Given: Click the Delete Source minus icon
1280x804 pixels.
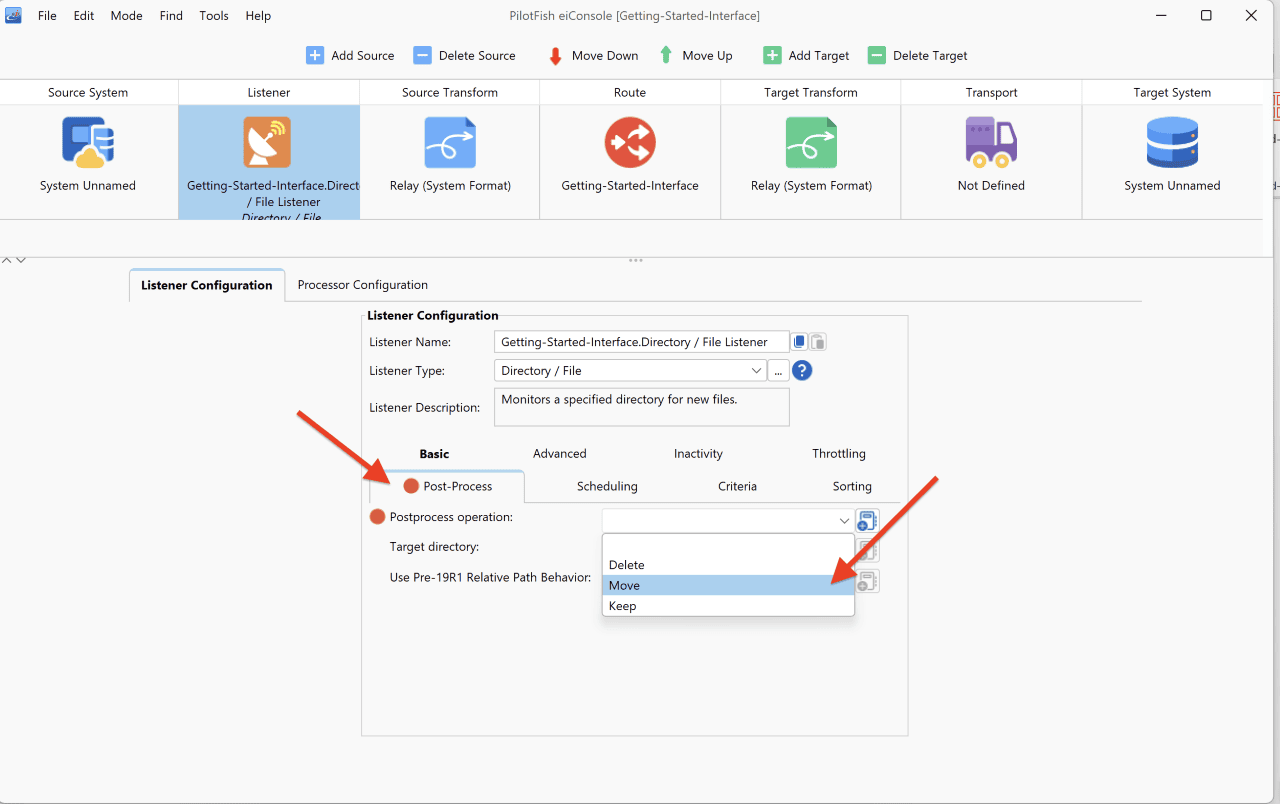Looking at the screenshot, I should point(423,56).
